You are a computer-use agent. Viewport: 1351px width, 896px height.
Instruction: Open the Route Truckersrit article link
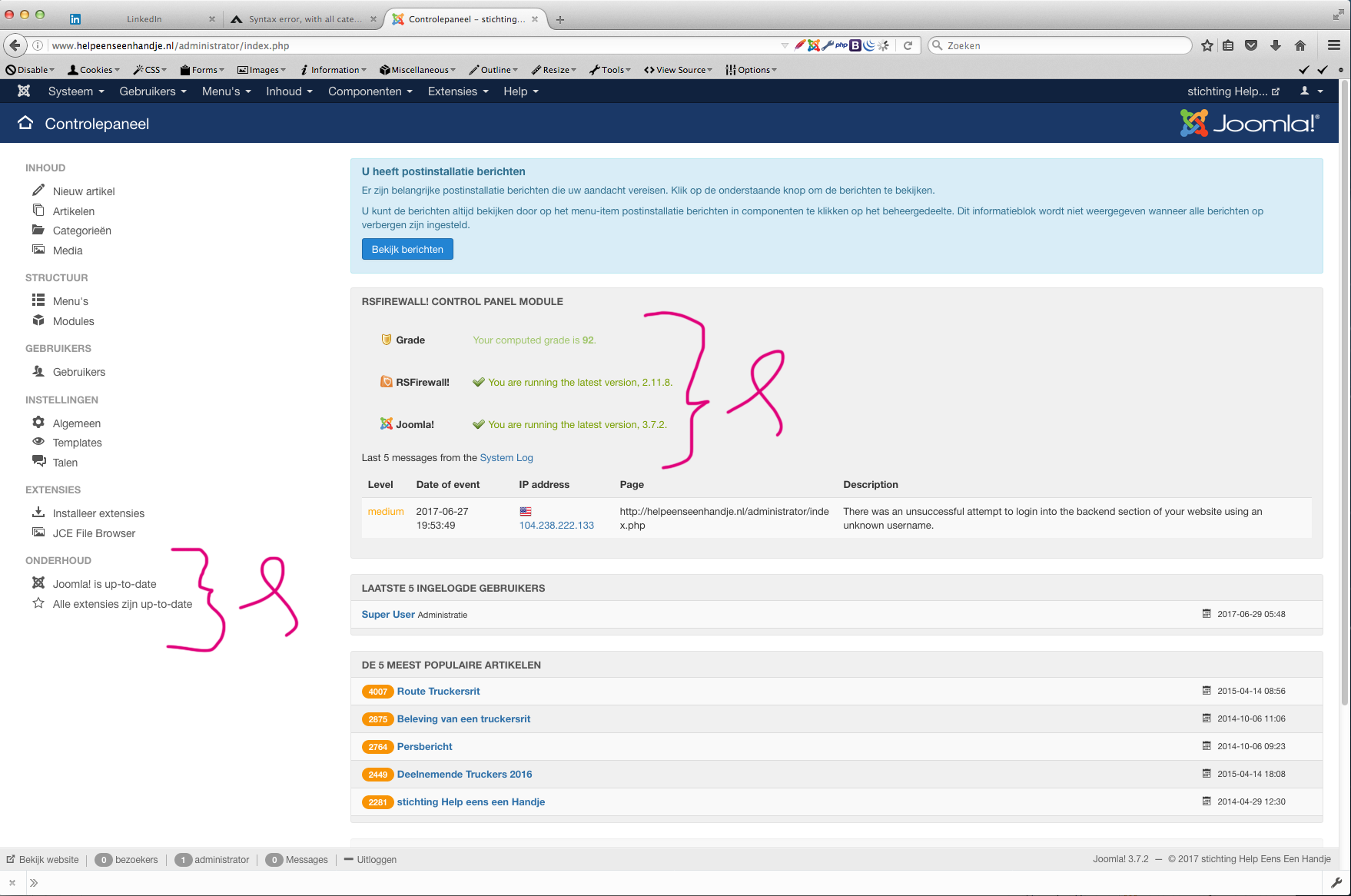pos(438,691)
